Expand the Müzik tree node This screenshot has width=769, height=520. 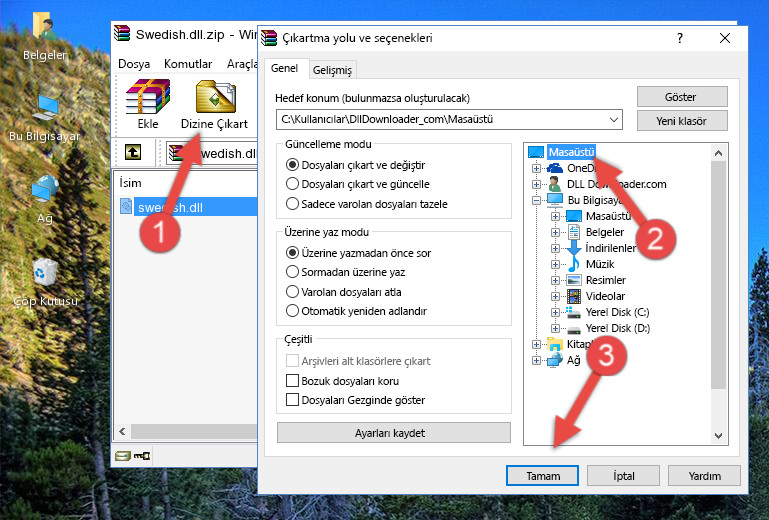(555, 264)
